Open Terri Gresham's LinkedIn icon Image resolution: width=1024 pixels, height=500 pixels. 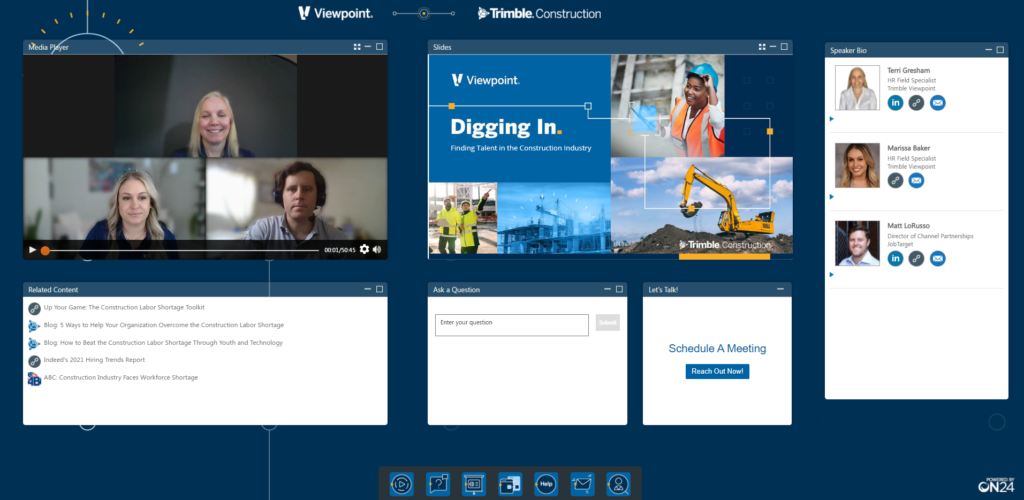click(895, 102)
